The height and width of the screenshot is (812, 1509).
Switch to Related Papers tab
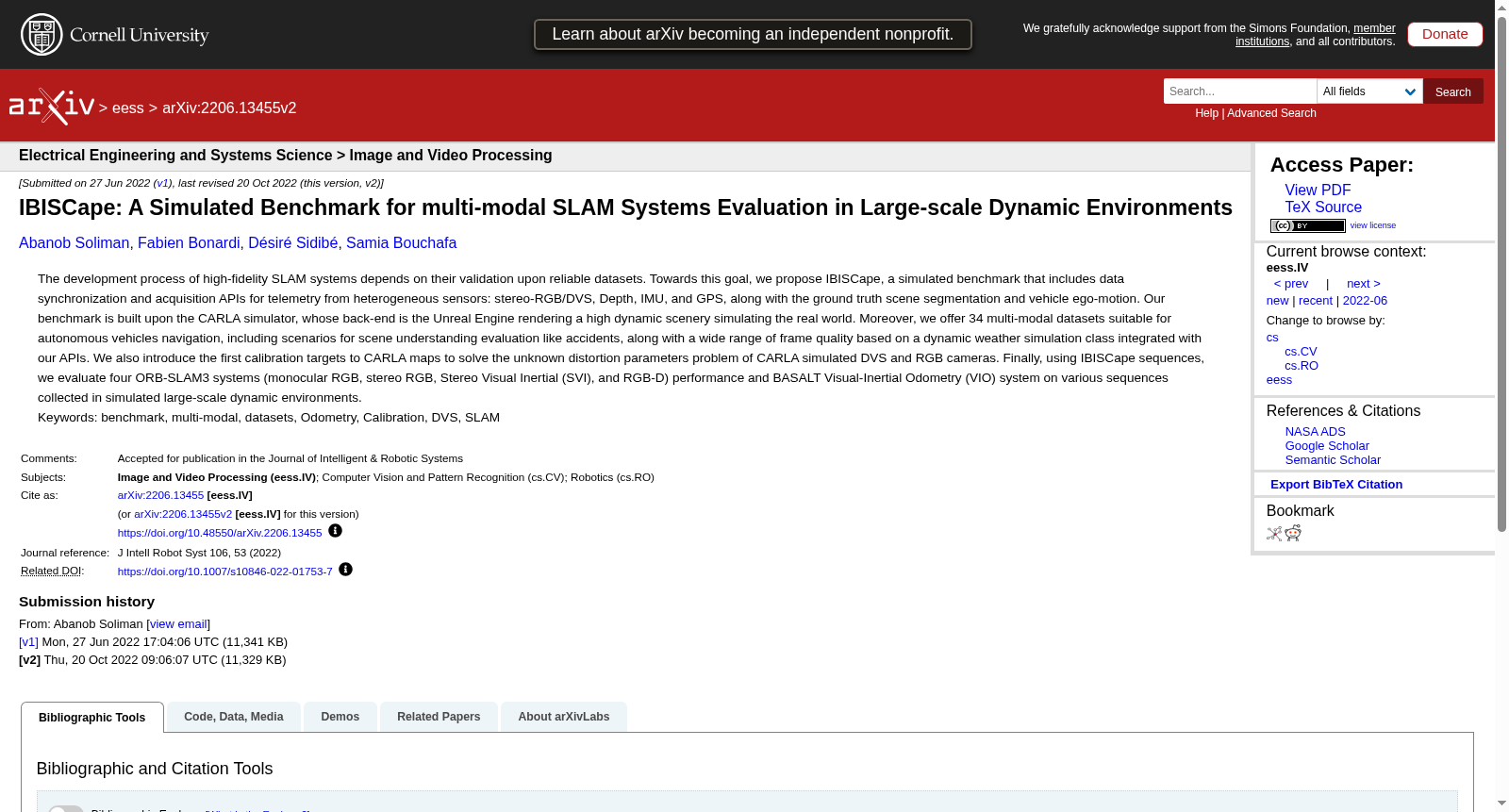(439, 717)
